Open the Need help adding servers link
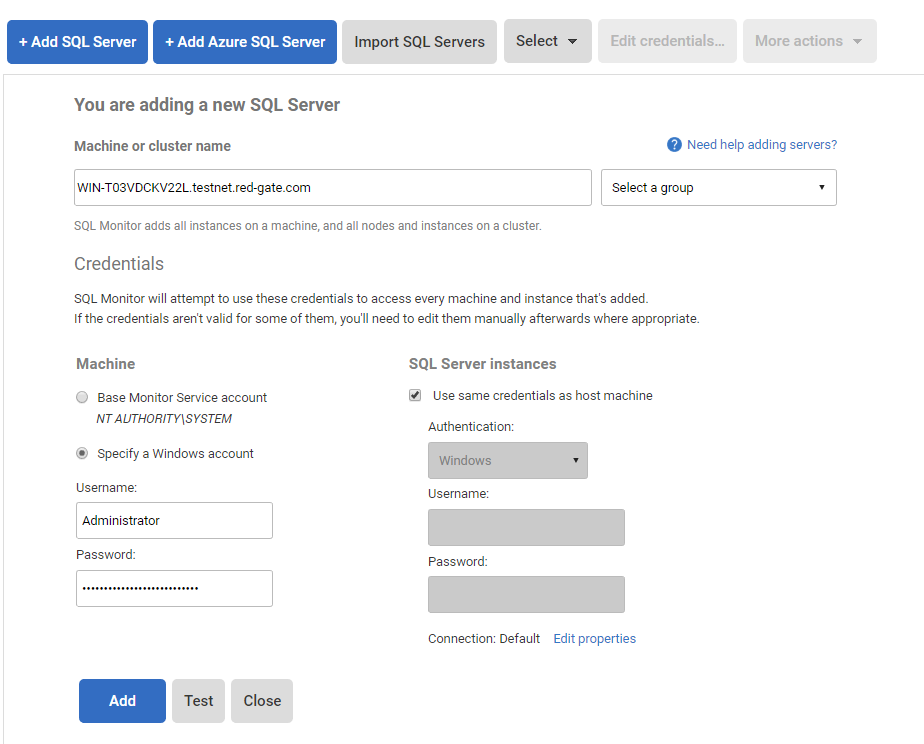 [x=761, y=145]
